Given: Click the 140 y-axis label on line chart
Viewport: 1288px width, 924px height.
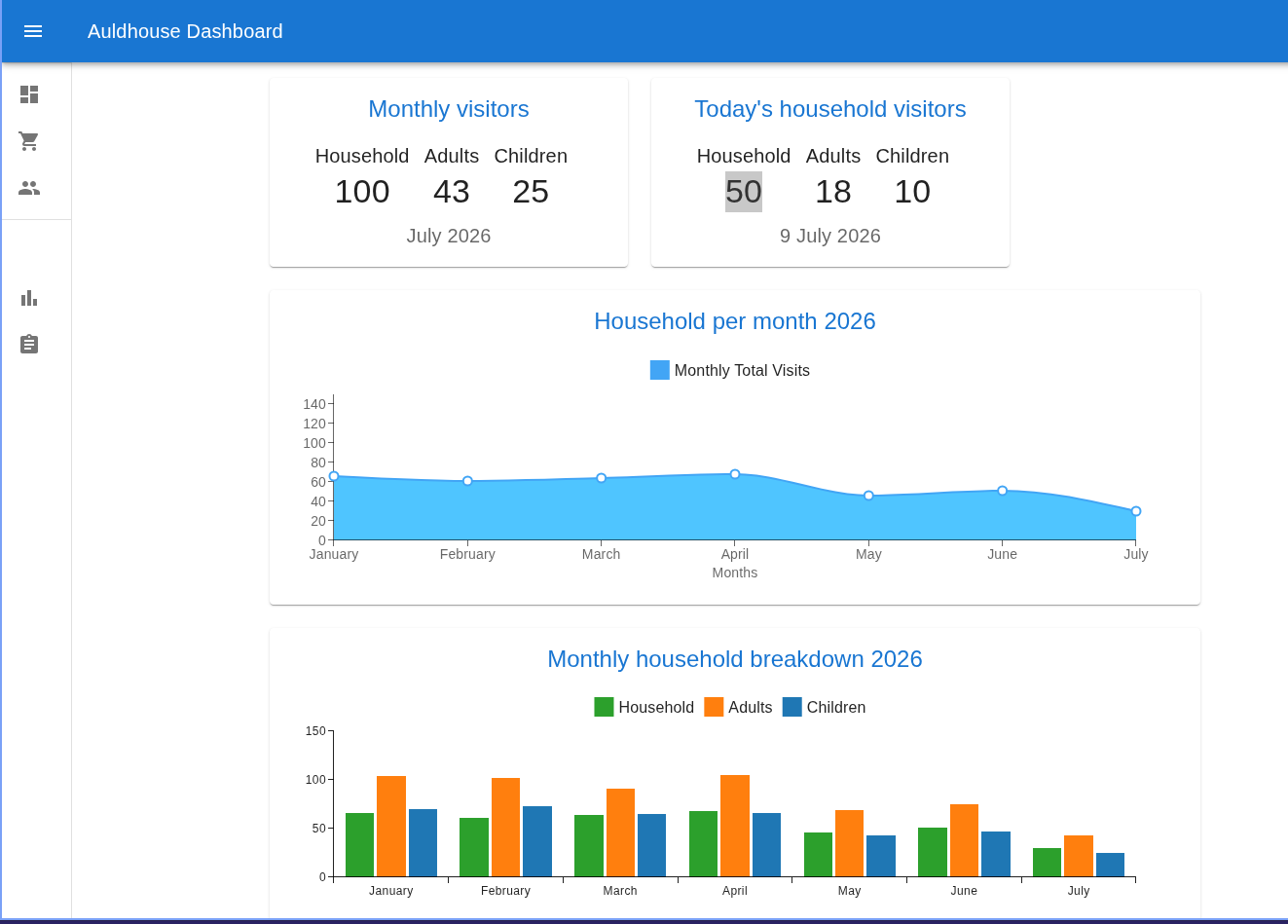Looking at the screenshot, I should [314, 404].
